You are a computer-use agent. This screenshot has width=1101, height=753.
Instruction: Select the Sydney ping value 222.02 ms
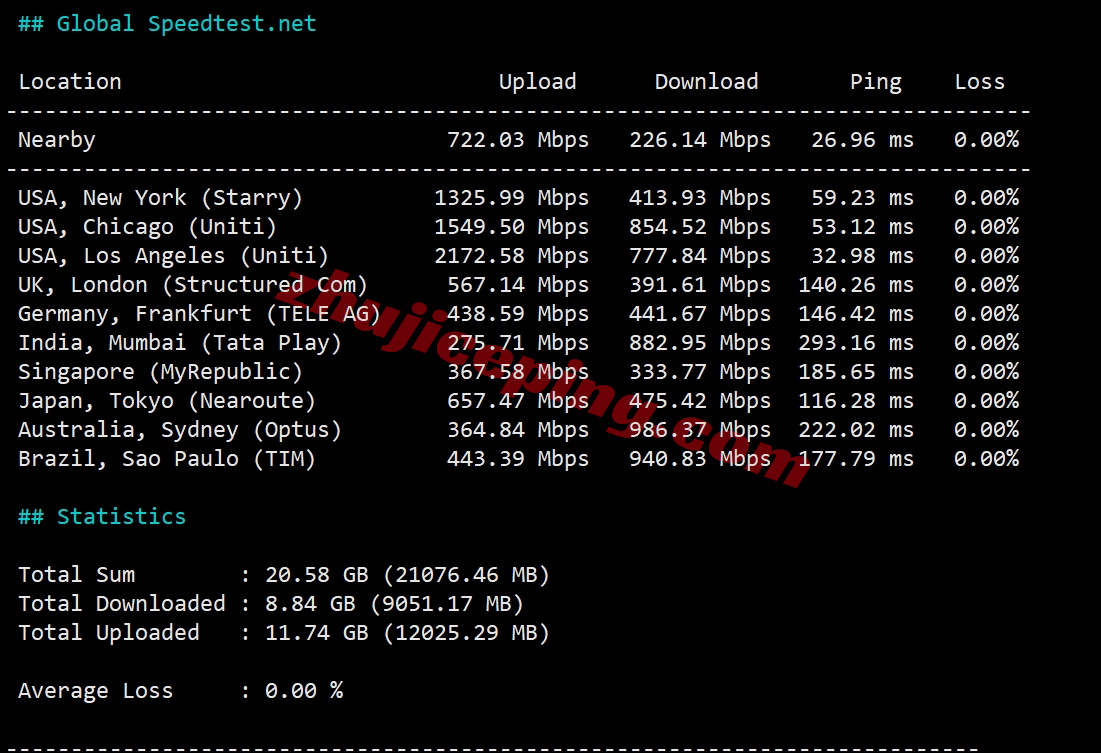[x=855, y=430]
